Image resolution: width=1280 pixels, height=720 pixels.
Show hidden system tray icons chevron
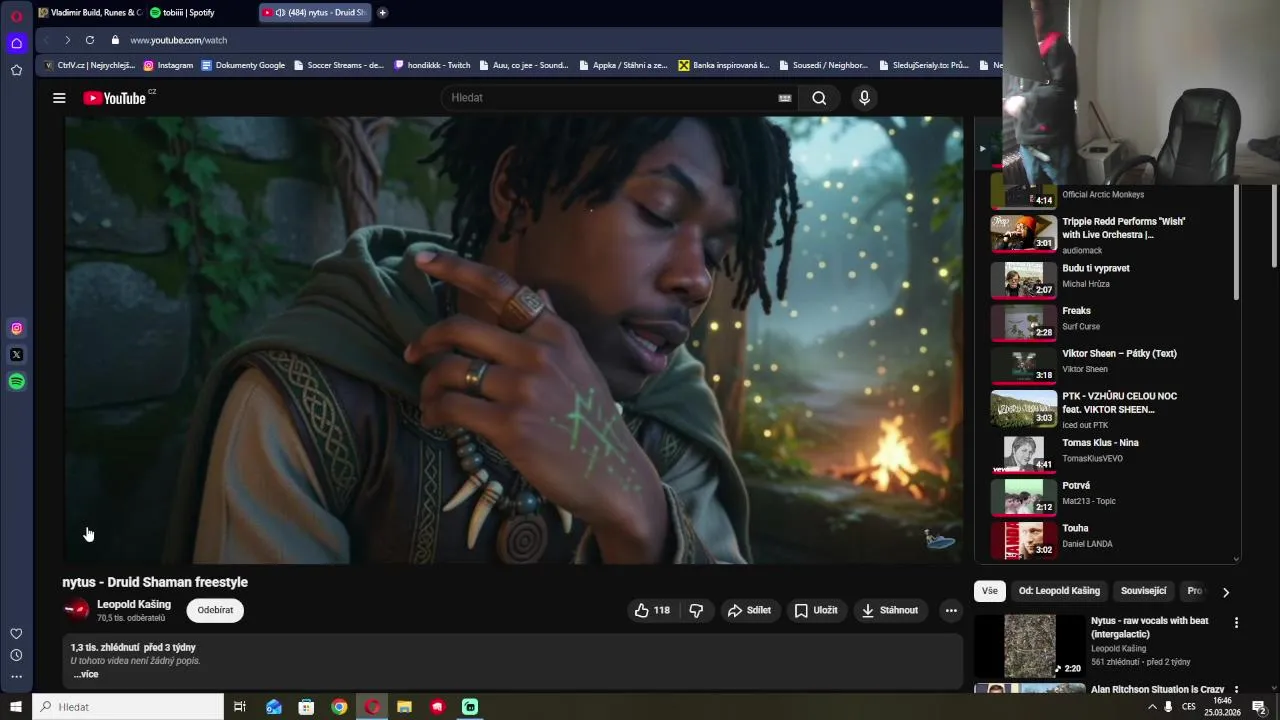tap(1152, 707)
